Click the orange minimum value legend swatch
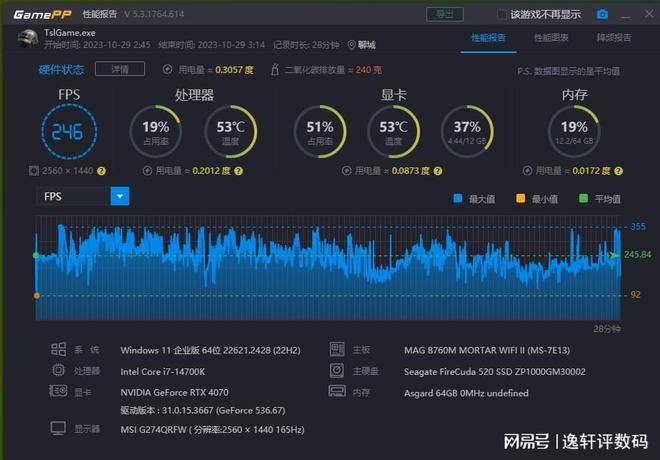Image resolution: width=660 pixels, height=460 pixels. pos(521,199)
